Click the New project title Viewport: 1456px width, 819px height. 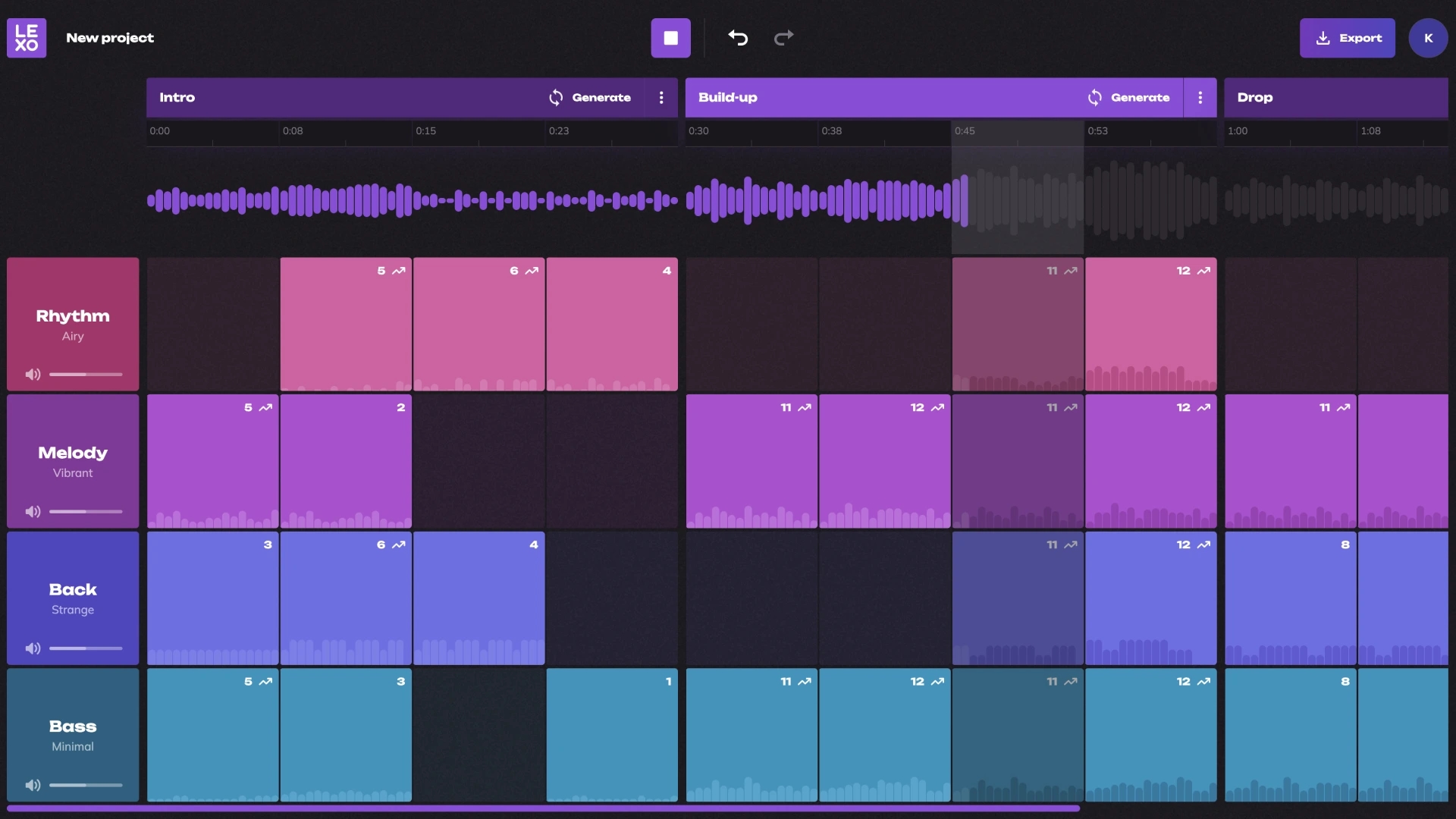click(x=110, y=38)
